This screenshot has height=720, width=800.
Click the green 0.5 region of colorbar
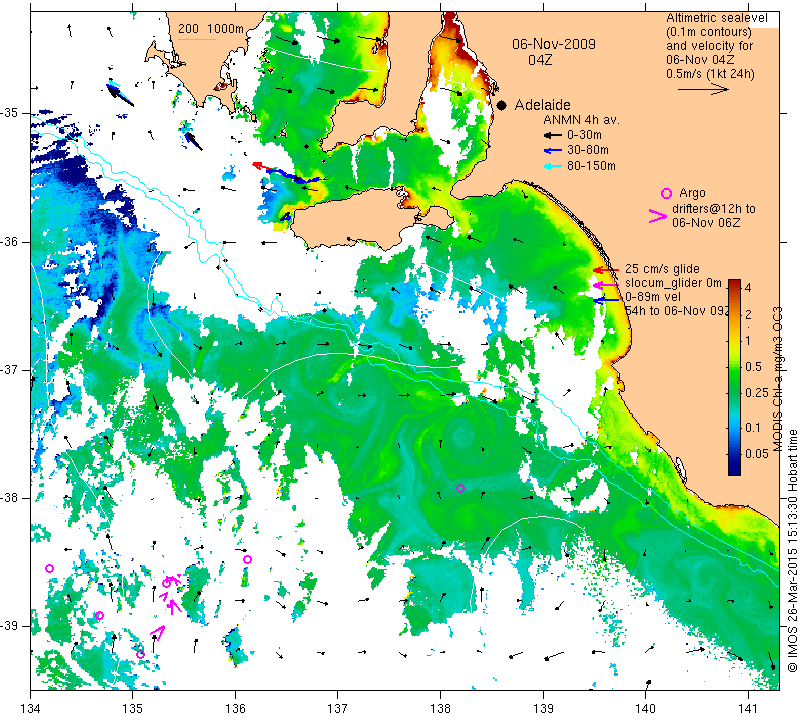point(734,366)
